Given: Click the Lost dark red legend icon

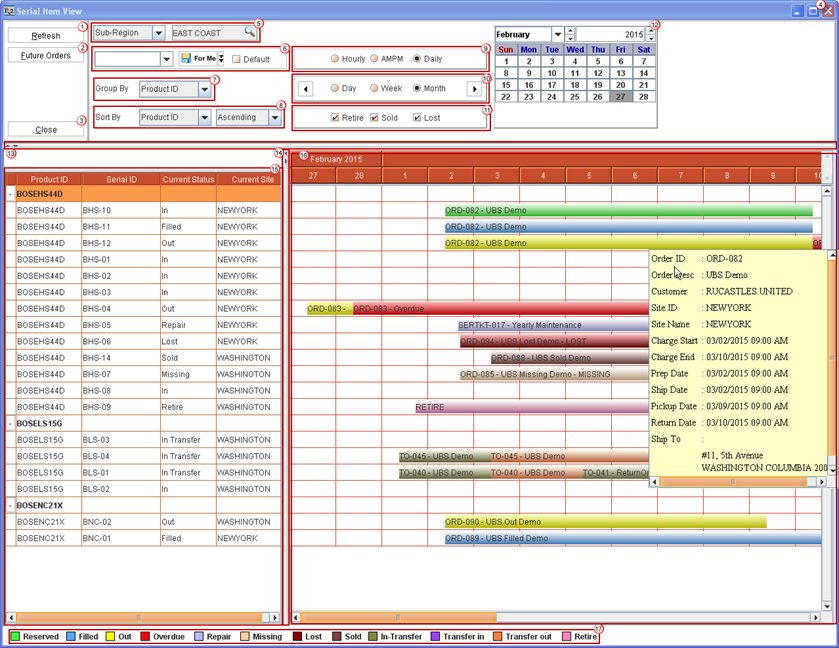Looking at the screenshot, I should [x=298, y=636].
